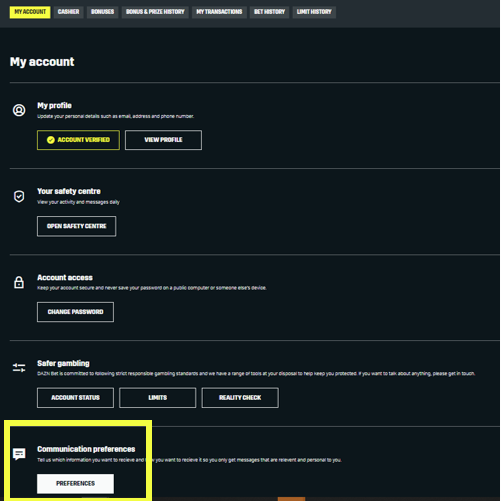The image size is (503, 501).
Task: Click the Preferences button
Action: pos(75,484)
